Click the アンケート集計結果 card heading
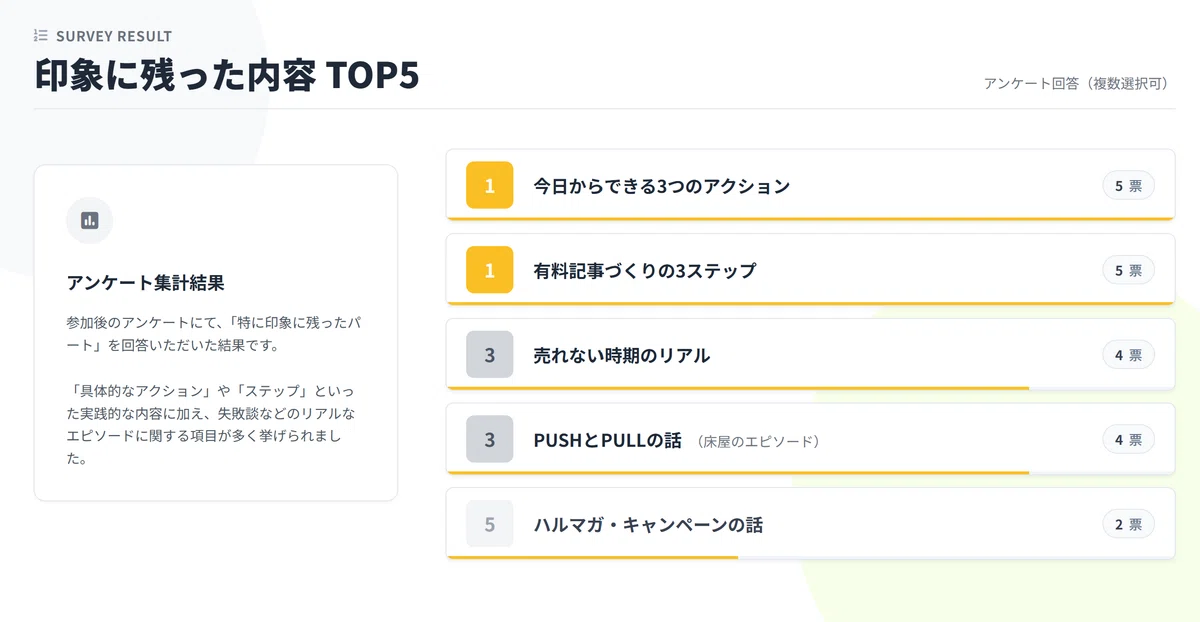 click(145, 283)
